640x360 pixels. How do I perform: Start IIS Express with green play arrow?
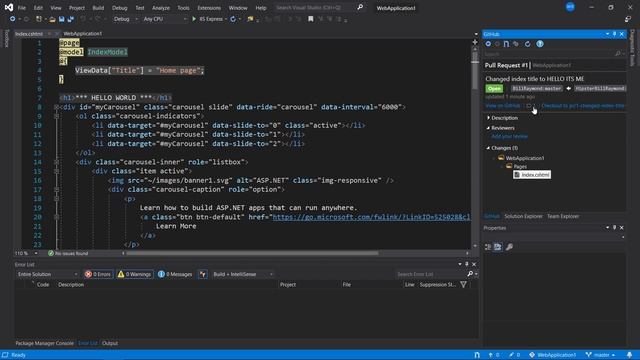194,19
